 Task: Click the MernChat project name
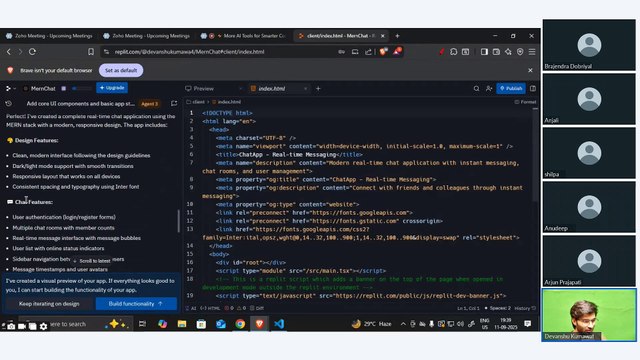[x=43, y=89]
